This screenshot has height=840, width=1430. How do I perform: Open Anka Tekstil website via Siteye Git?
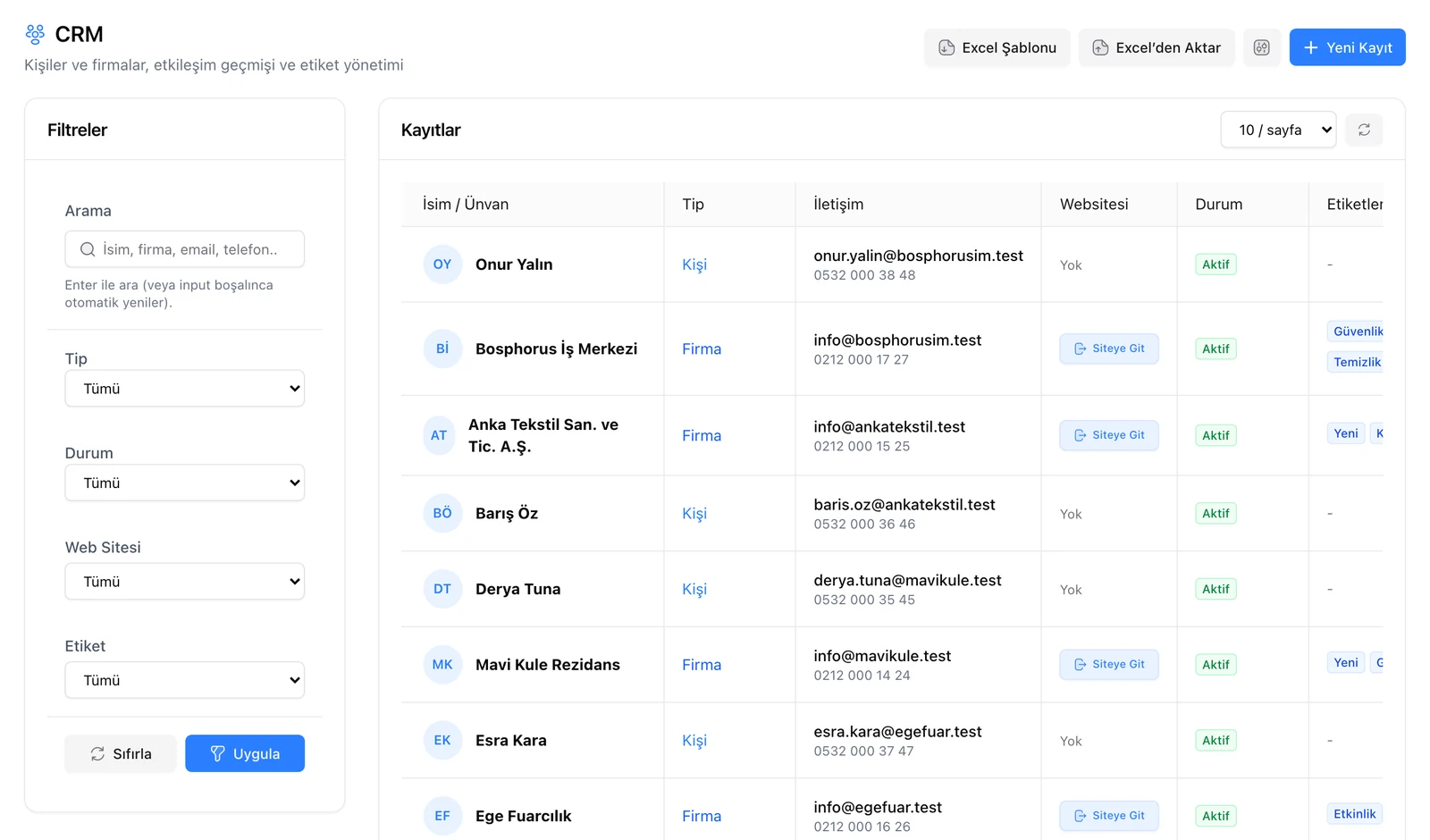click(x=1109, y=435)
